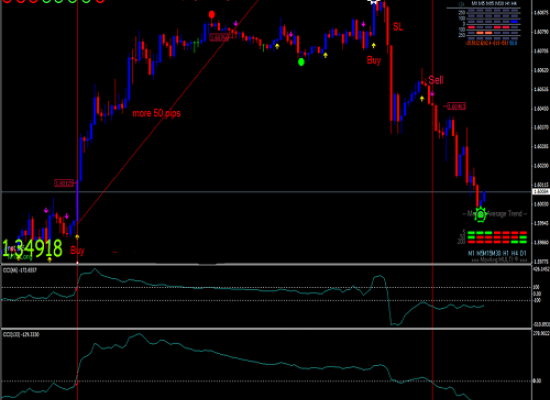550x400 pixels.
Task: Click the green sun-shaped marker at latest candle
Action: click(x=480, y=214)
